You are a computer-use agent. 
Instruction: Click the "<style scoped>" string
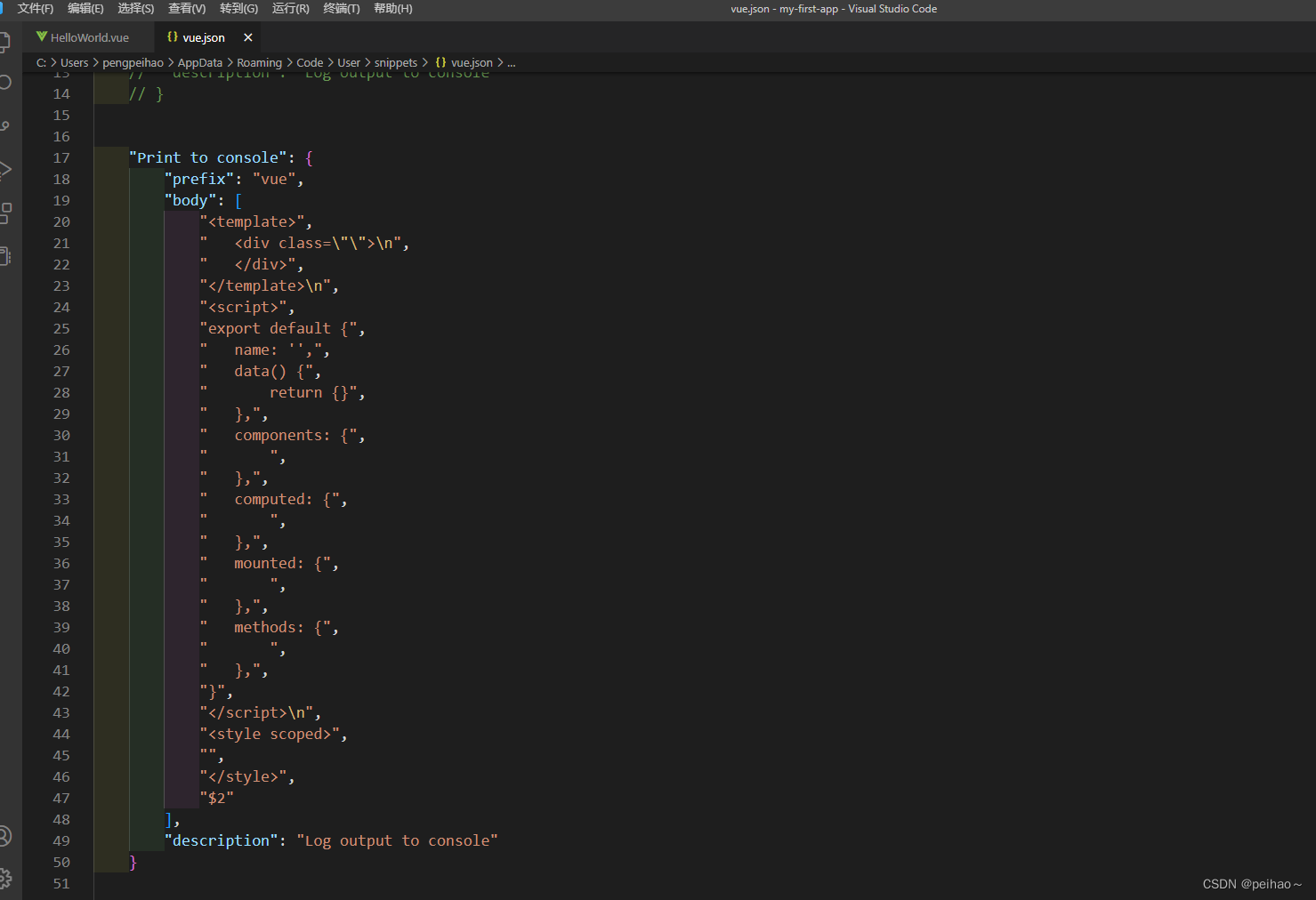pos(270,735)
